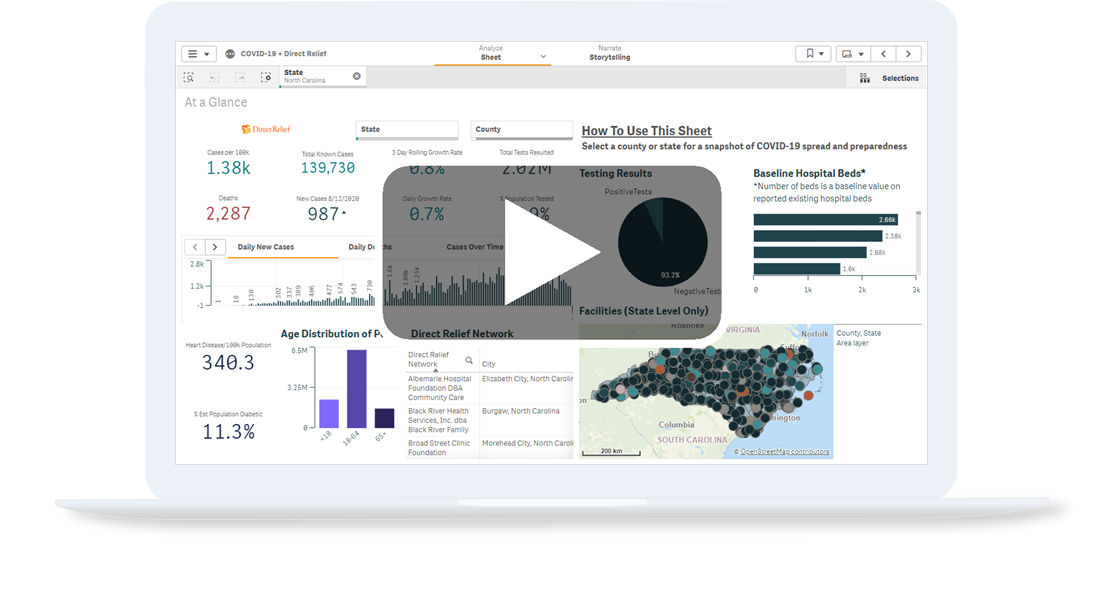Image resolution: width=1101 pixels, height=593 pixels.
Task: Remove the North Carolina State selection
Action: click(x=357, y=76)
